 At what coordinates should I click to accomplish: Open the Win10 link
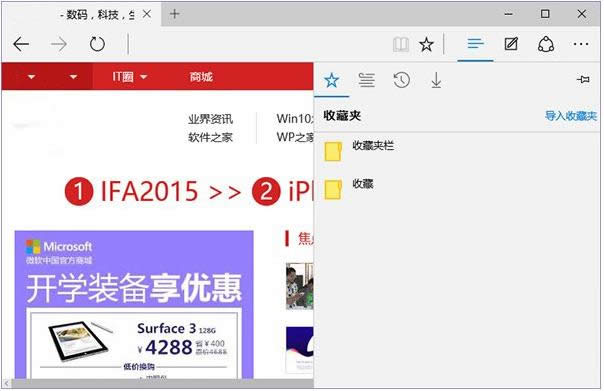click(295, 119)
